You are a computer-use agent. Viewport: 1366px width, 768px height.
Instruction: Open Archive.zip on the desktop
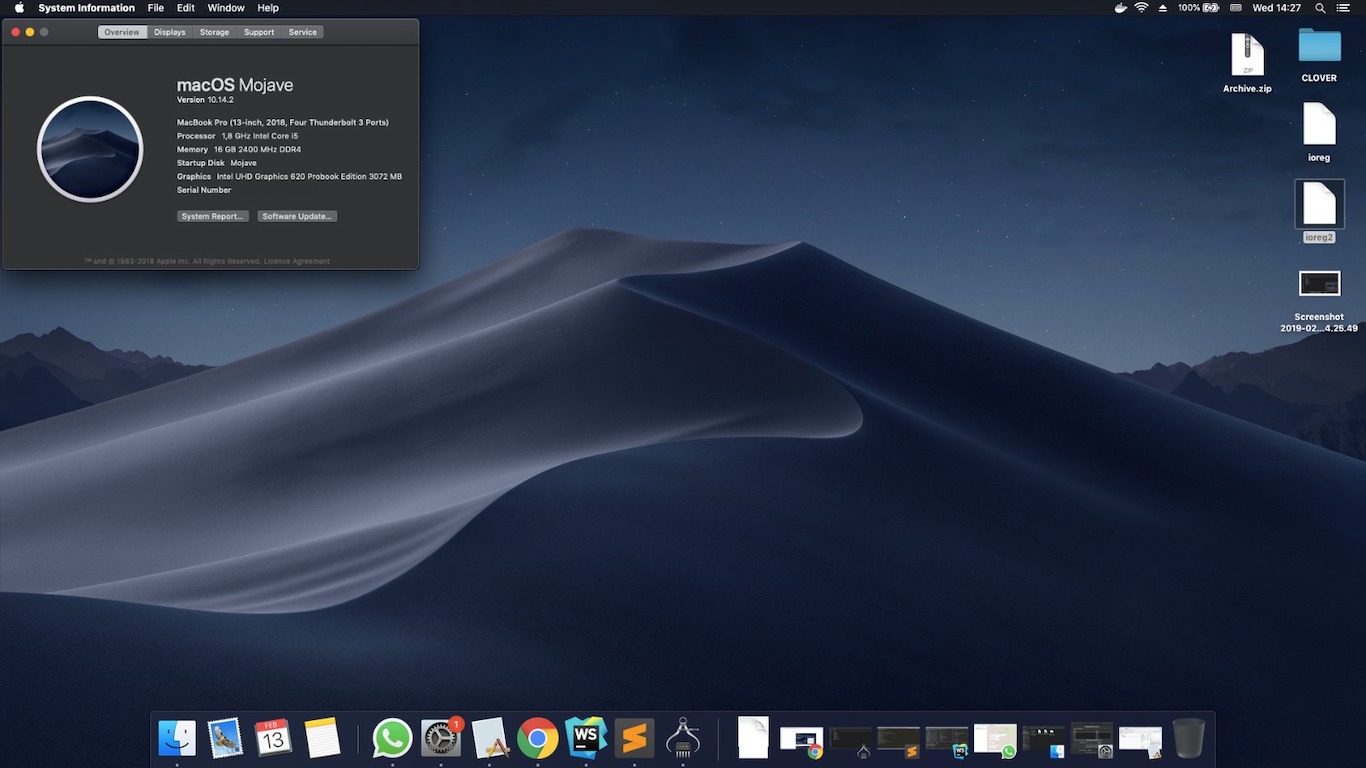pos(1246,55)
